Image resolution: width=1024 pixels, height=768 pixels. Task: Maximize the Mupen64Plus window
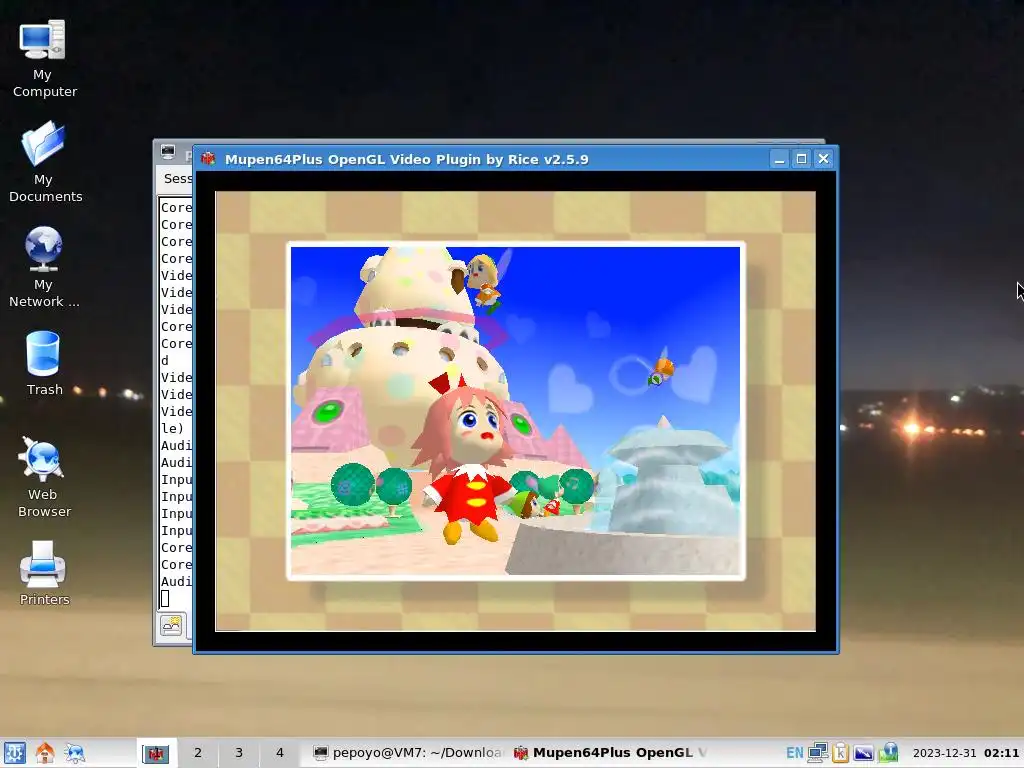point(801,159)
